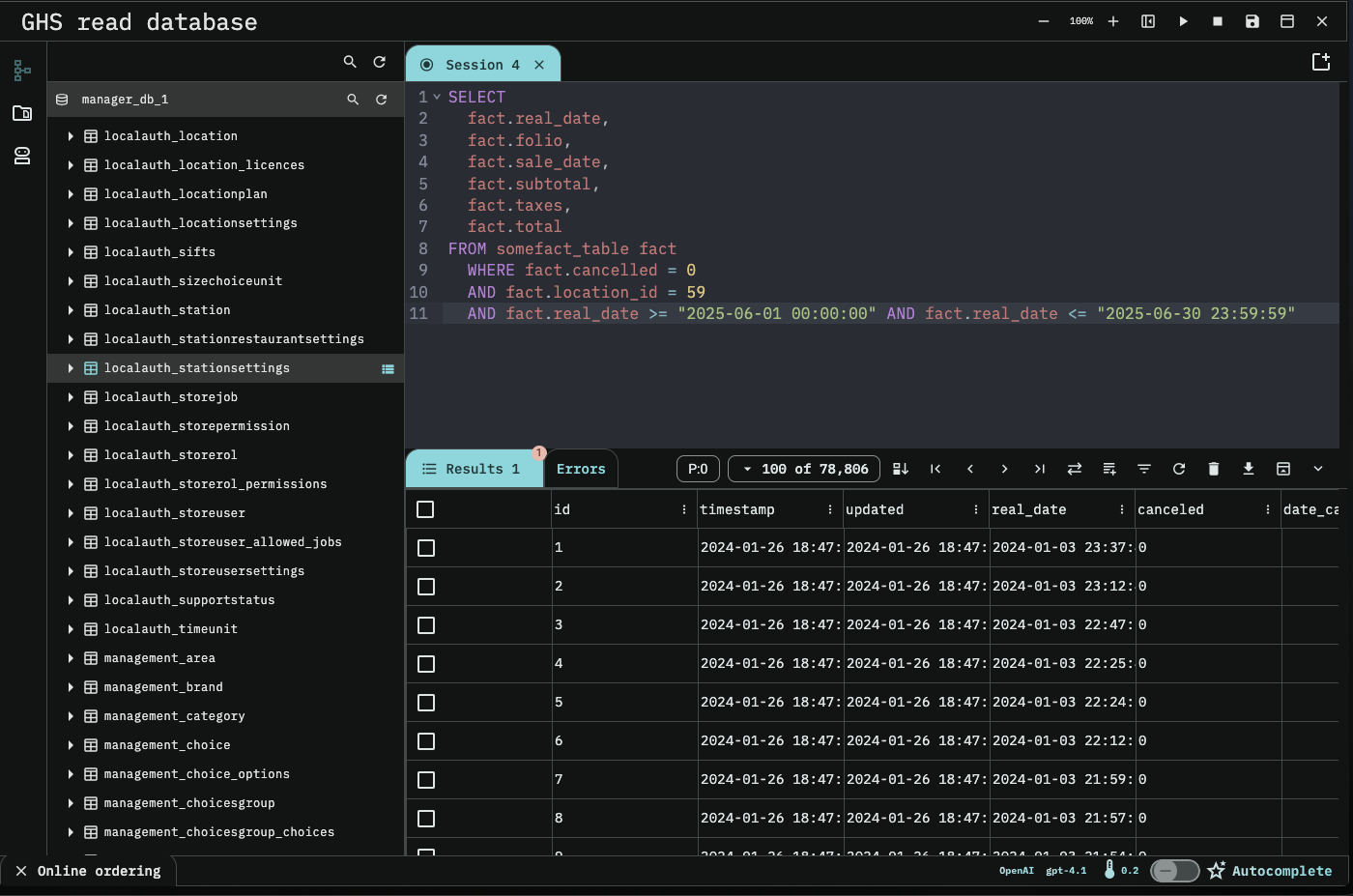Expand the localauth_location table node
1353x896 pixels.
click(x=71, y=136)
